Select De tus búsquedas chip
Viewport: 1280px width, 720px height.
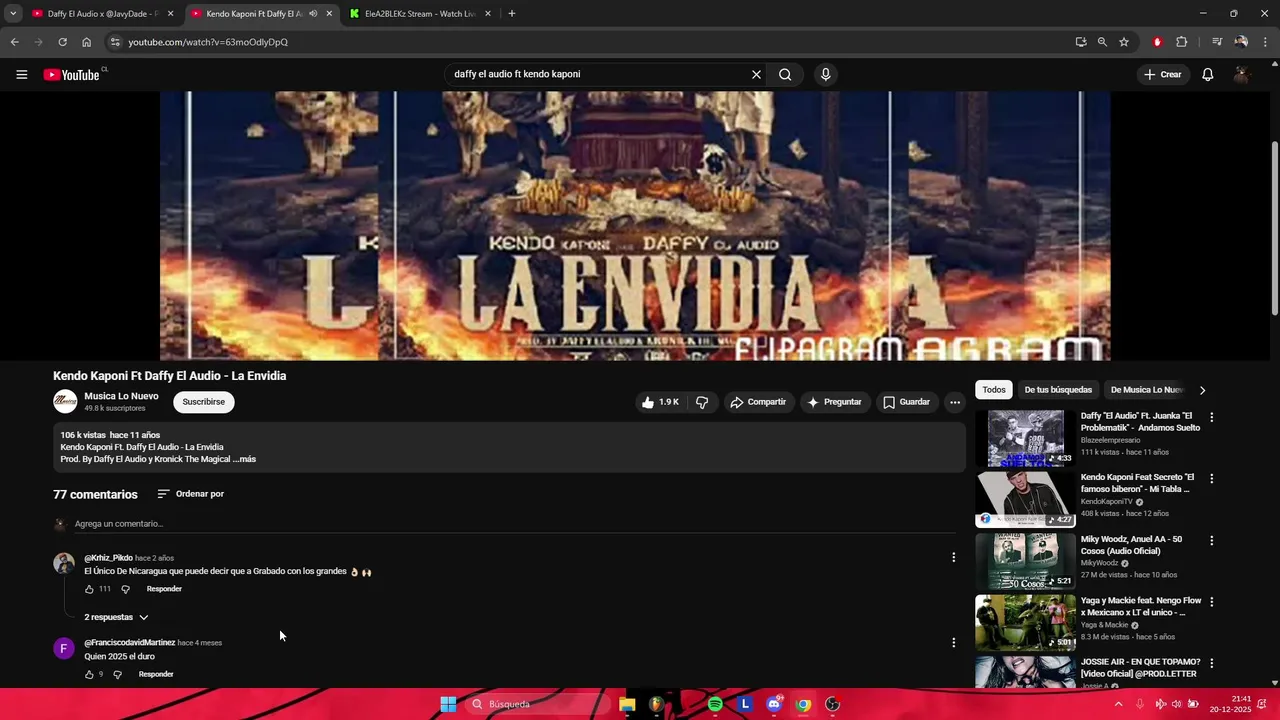click(x=1058, y=390)
